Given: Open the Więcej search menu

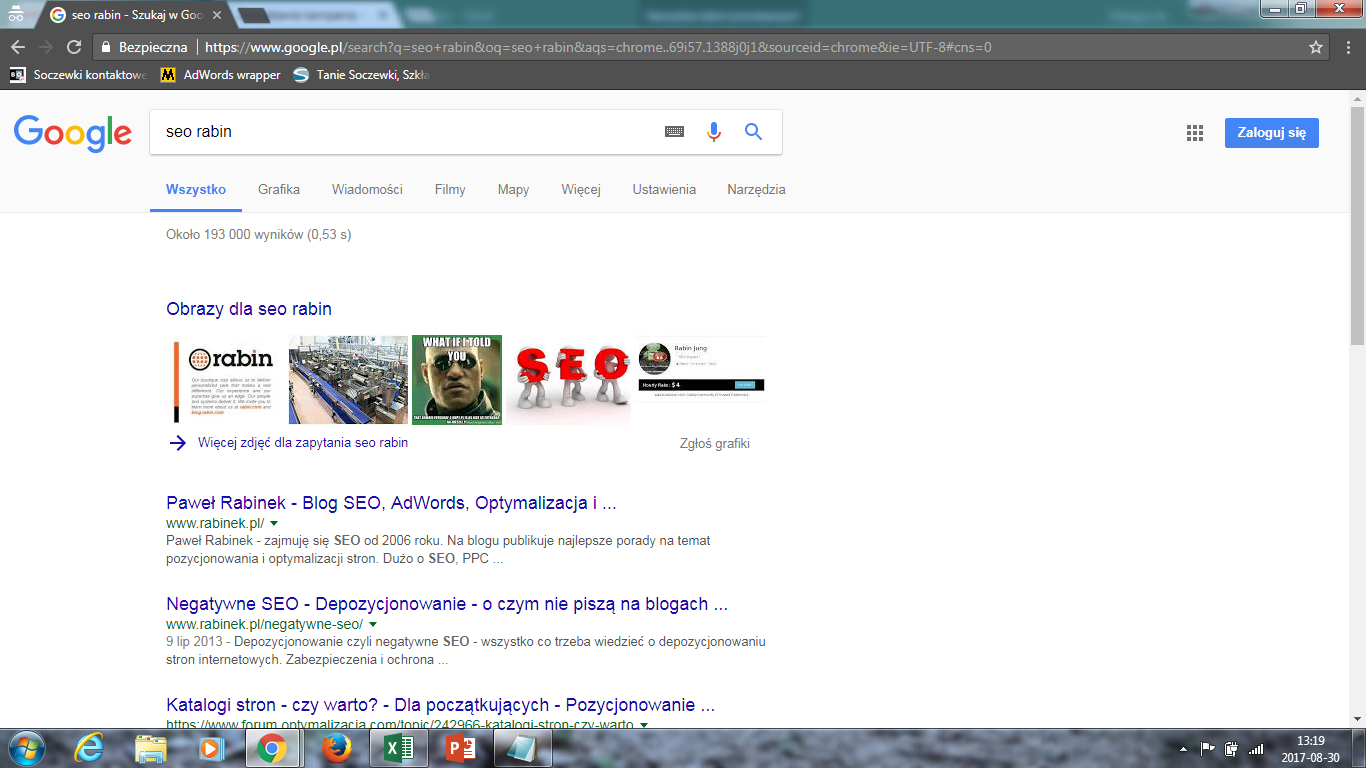Looking at the screenshot, I should point(581,189).
